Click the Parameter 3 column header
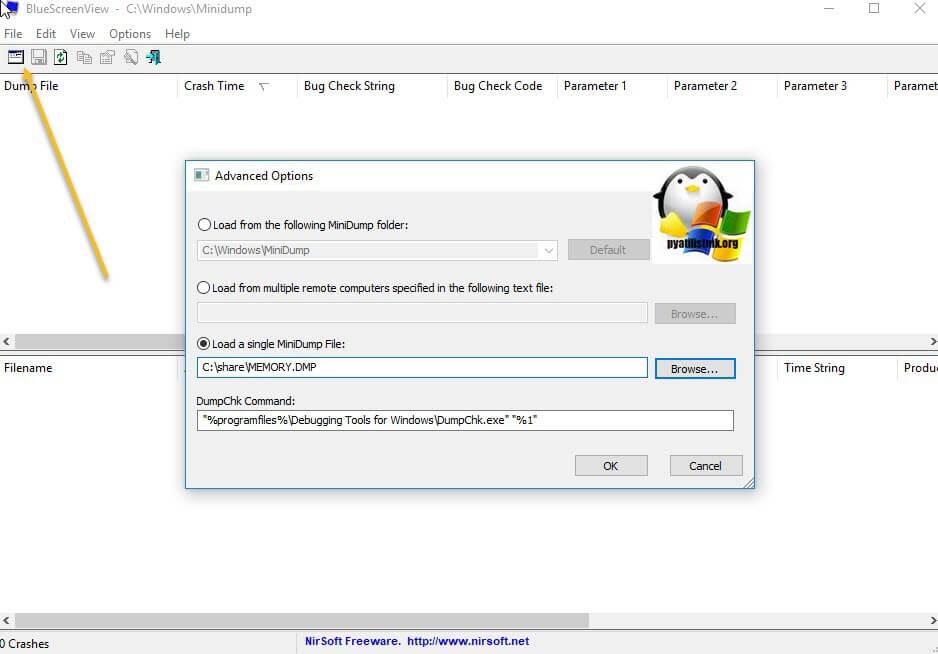 (x=832, y=86)
